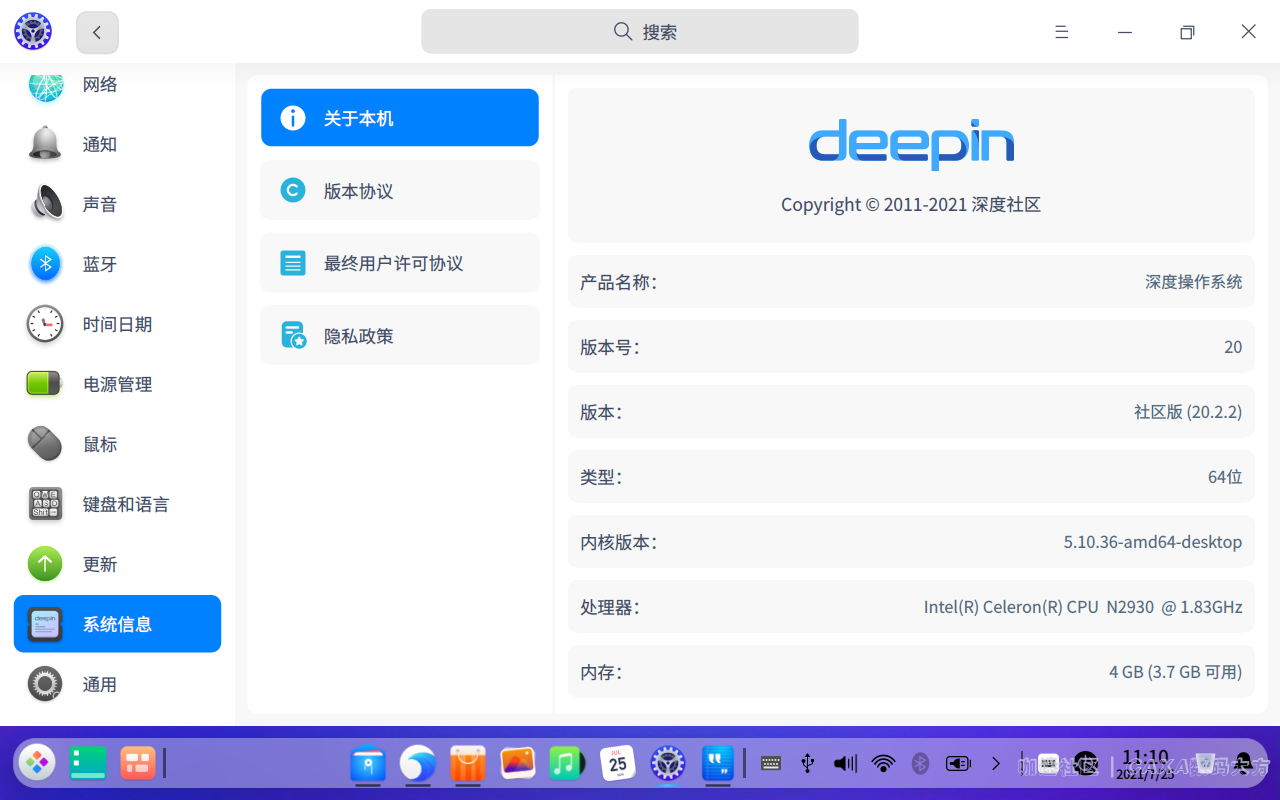Screen dimensions: 1280x800
Task: Expand the tray with the arrow icon
Action: (x=996, y=764)
